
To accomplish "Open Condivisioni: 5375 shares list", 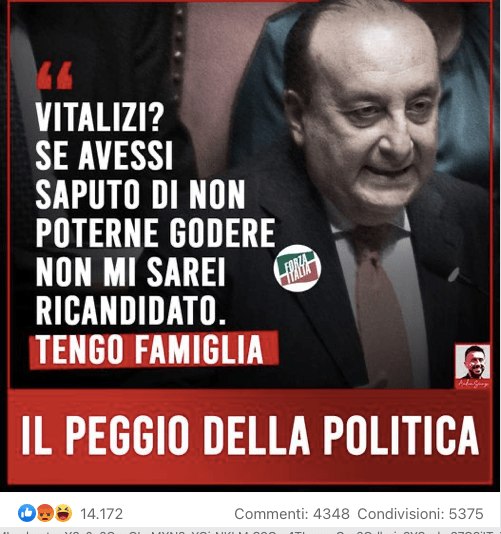I will [420, 514].
